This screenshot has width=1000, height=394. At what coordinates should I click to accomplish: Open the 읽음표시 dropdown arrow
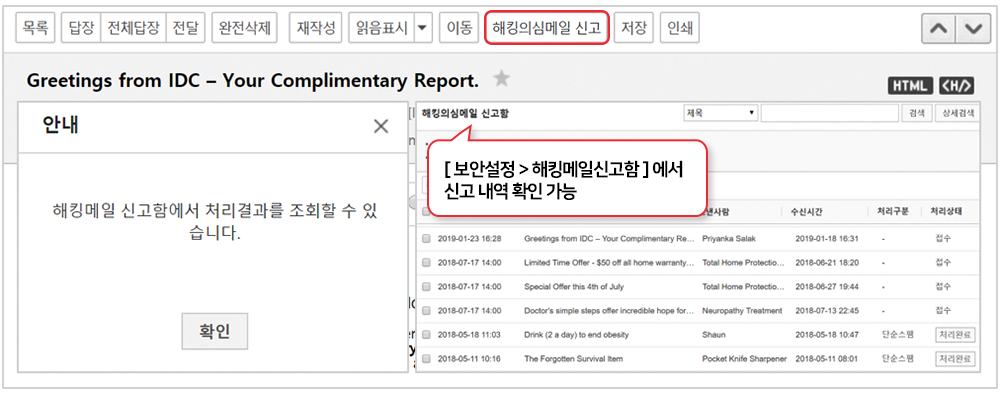(x=423, y=28)
